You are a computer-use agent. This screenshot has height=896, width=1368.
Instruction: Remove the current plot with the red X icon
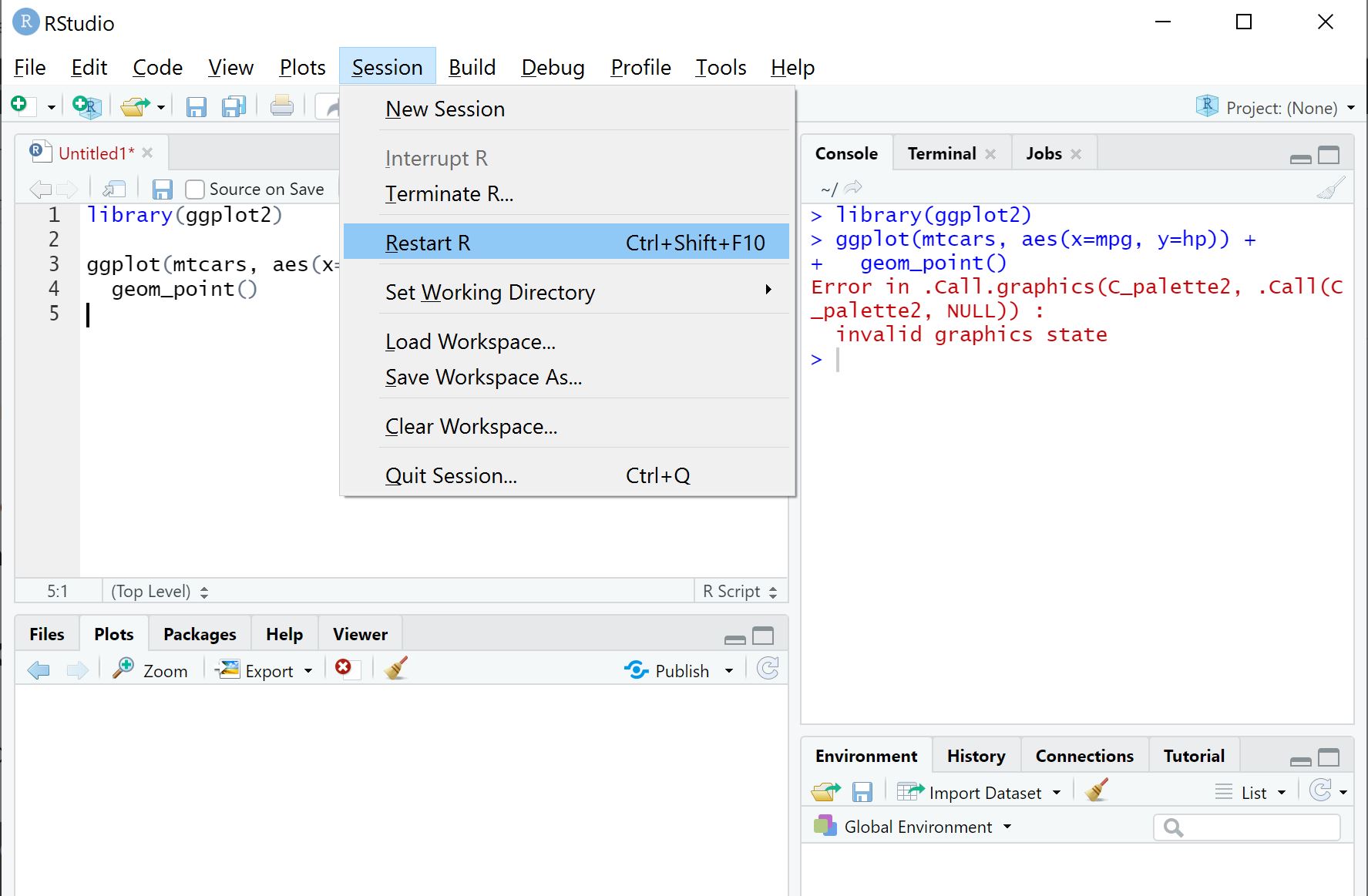tap(344, 667)
